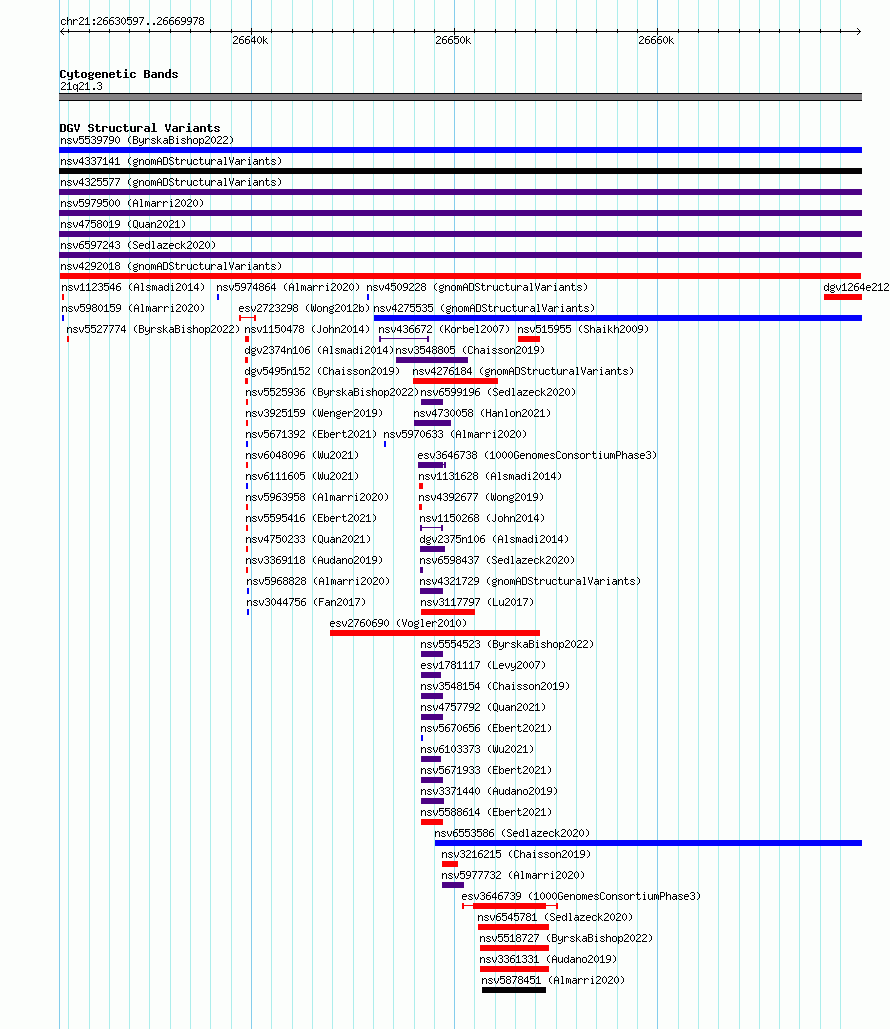Screen dimensions: 890x1029
Task: Select black bar of nsv5878451 (Almarri2020)
Action: pos(514,990)
